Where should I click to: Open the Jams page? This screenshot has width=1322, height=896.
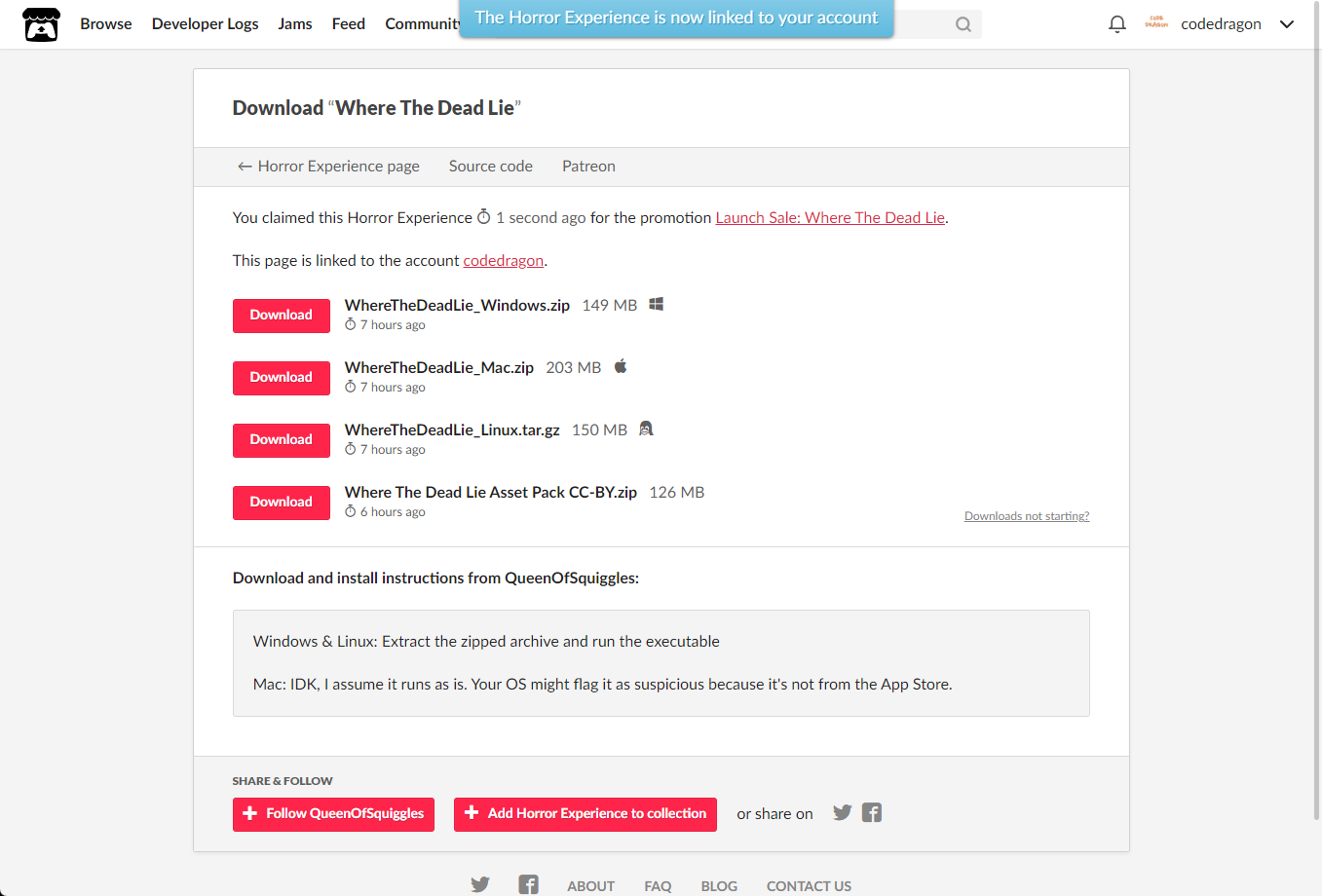295,23
